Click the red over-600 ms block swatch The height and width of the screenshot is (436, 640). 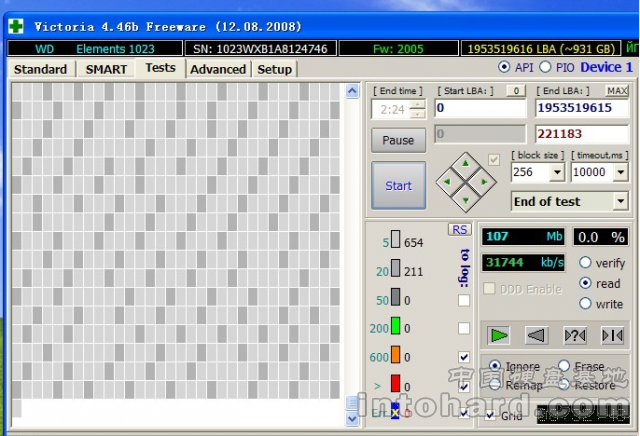(x=396, y=383)
